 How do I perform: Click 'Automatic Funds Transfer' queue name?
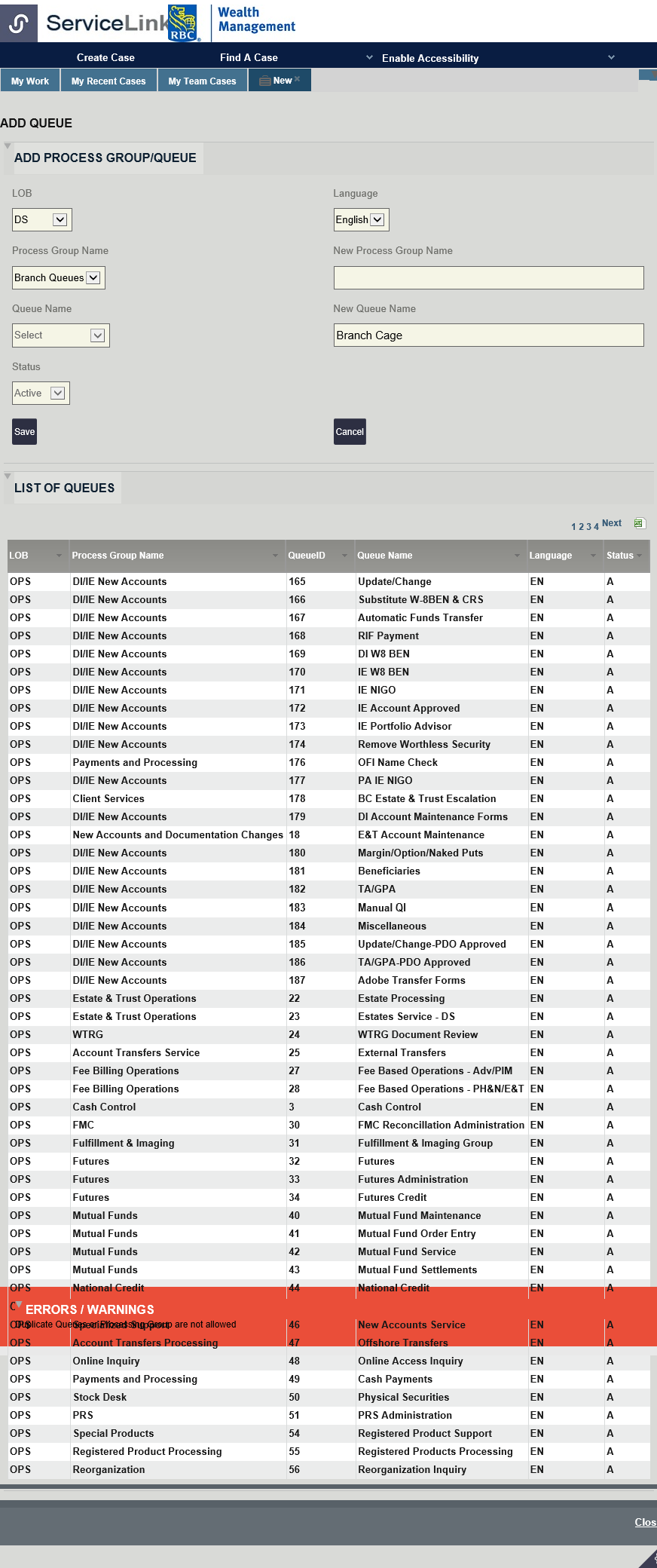point(420,618)
